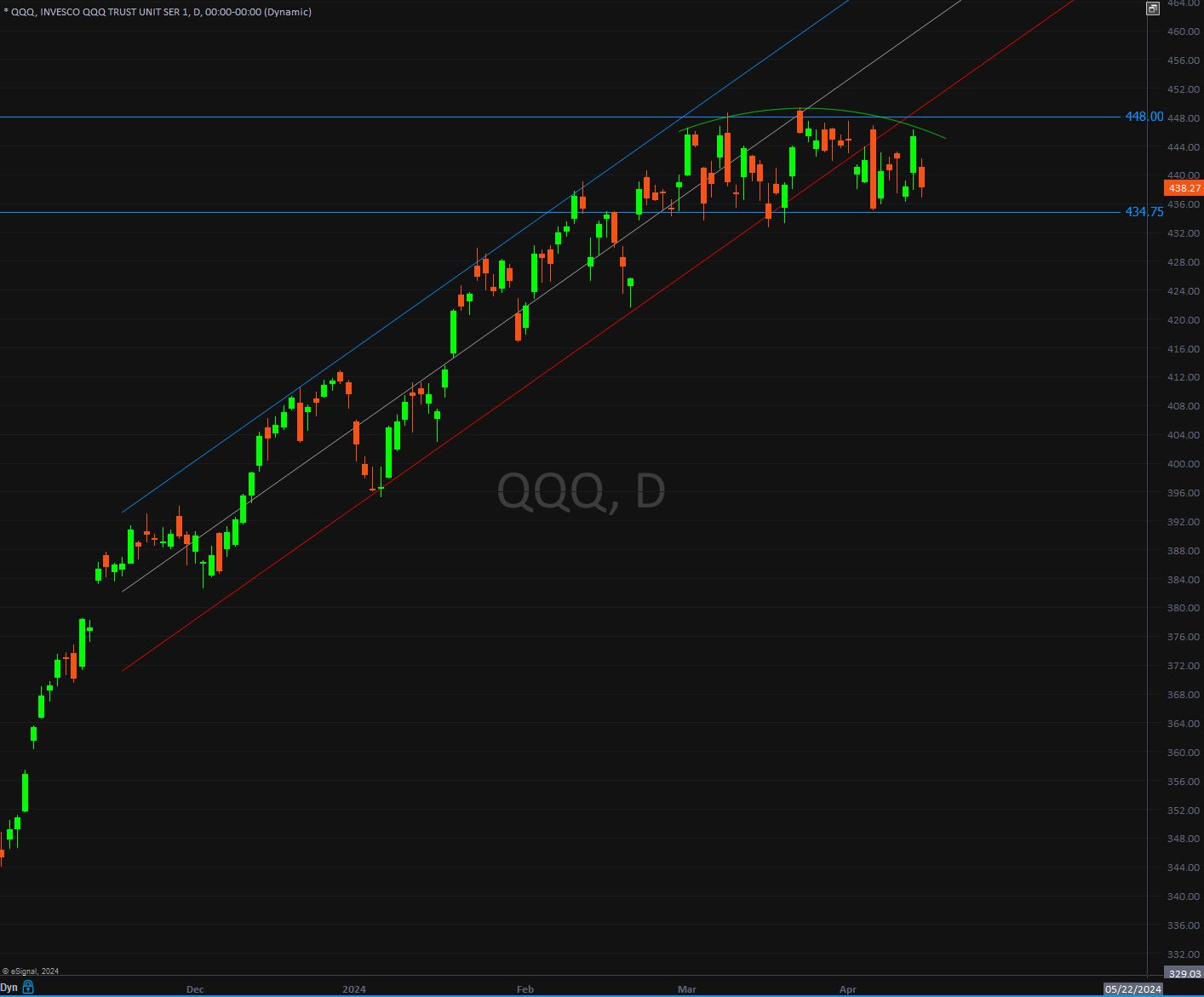Click the QQQ INVESCO QQQ TRUST chart title
This screenshot has width=1204, height=997.
159,12
